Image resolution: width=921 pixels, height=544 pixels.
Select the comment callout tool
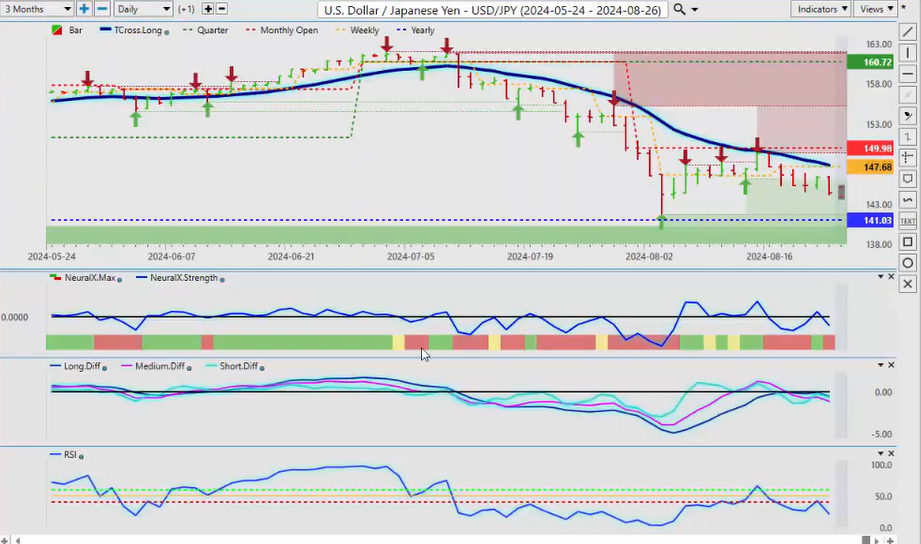coord(907,179)
